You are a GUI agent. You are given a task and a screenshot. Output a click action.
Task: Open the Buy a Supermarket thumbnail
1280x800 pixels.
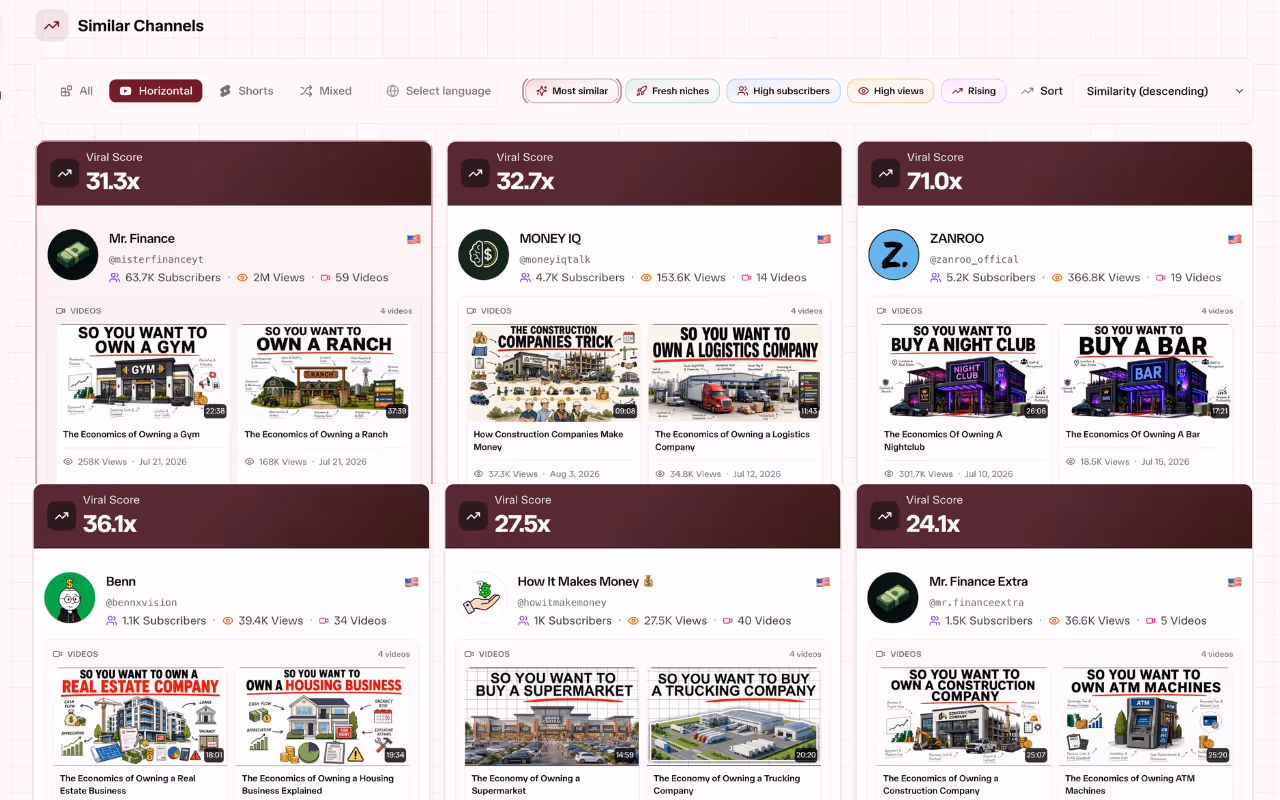tap(552, 716)
